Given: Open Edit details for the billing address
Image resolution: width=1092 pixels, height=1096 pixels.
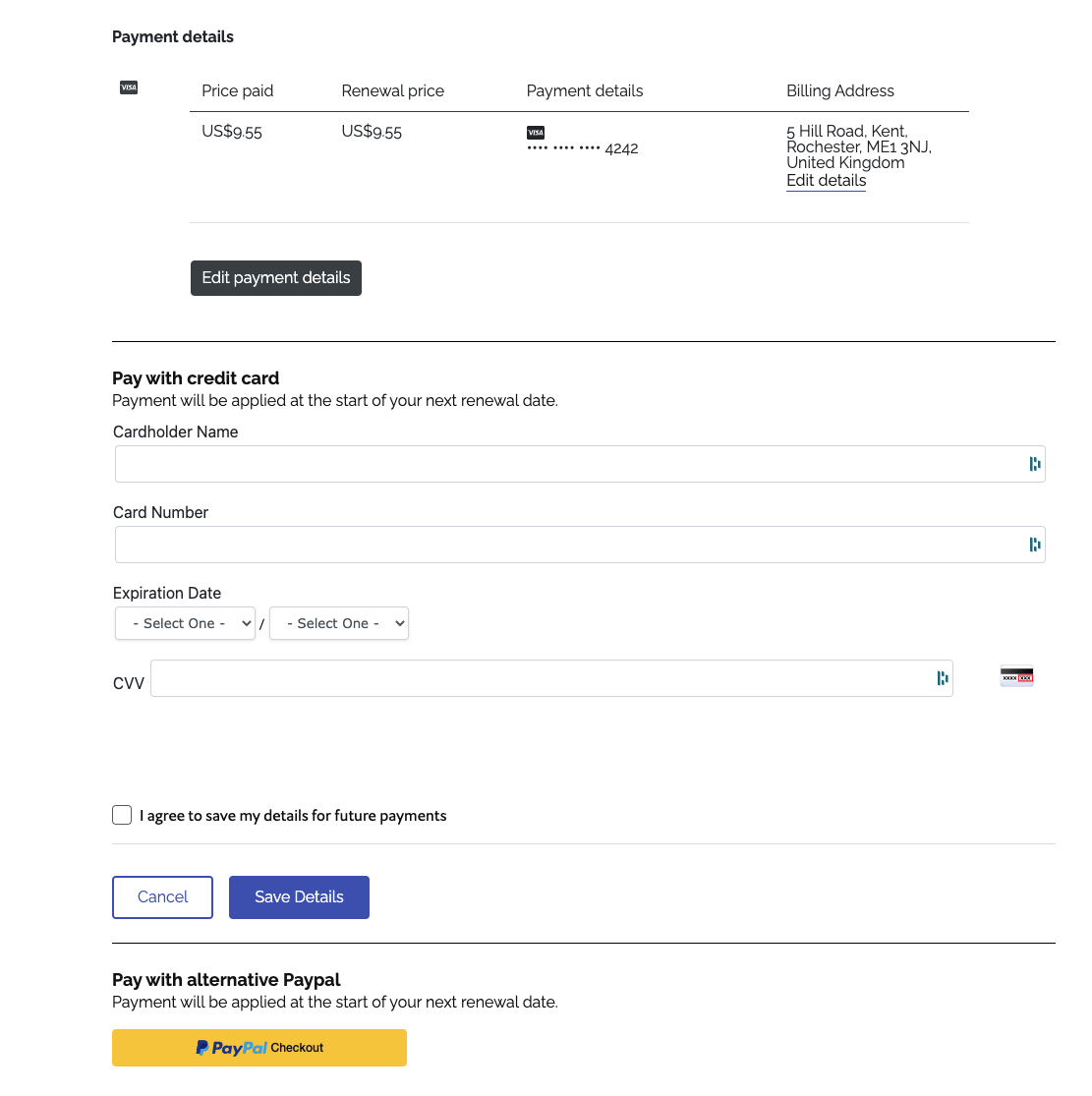Looking at the screenshot, I should (826, 180).
